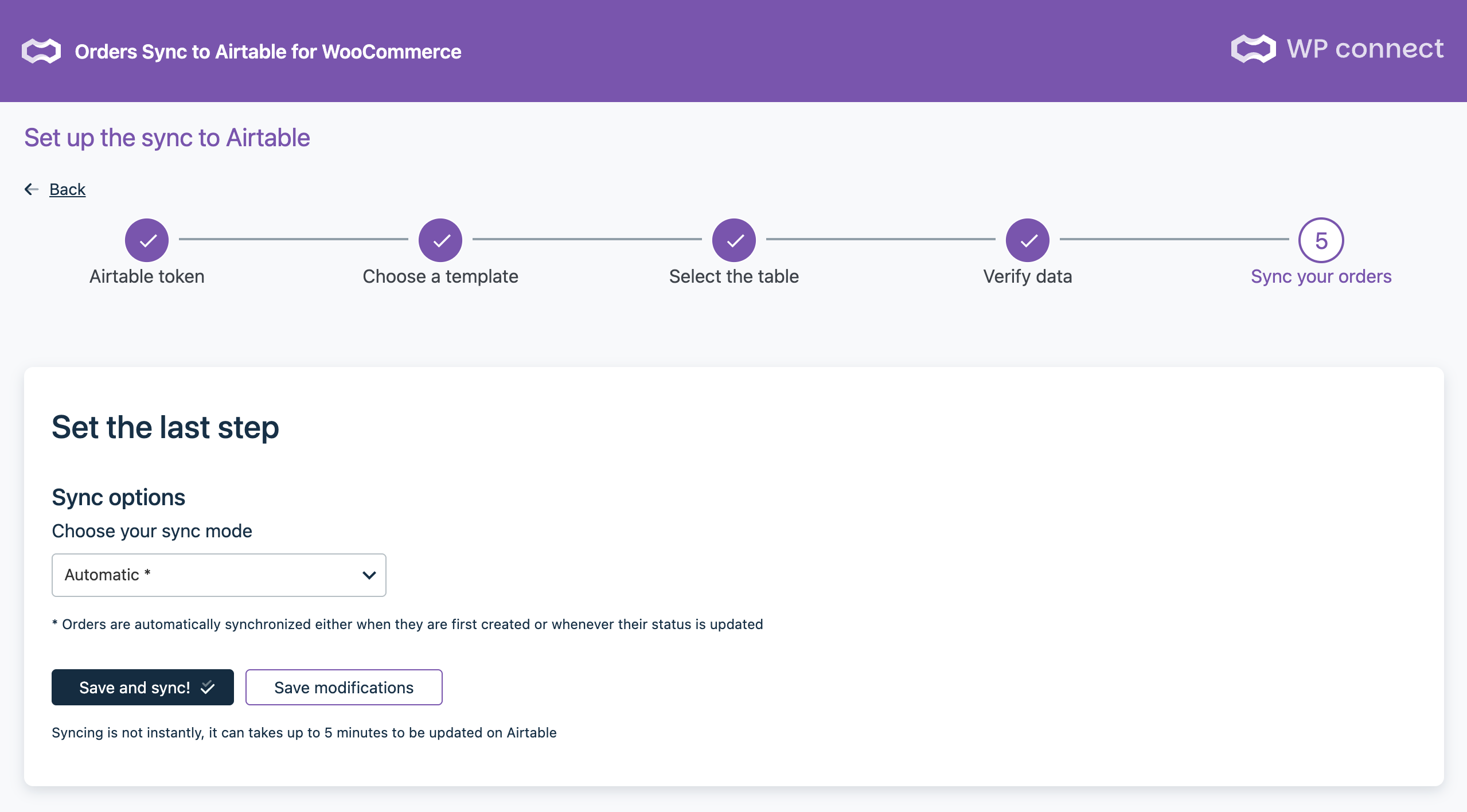The height and width of the screenshot is (812, 1467).
Task: Open the sync mode dropdown
Action: (x=219, y=575)
